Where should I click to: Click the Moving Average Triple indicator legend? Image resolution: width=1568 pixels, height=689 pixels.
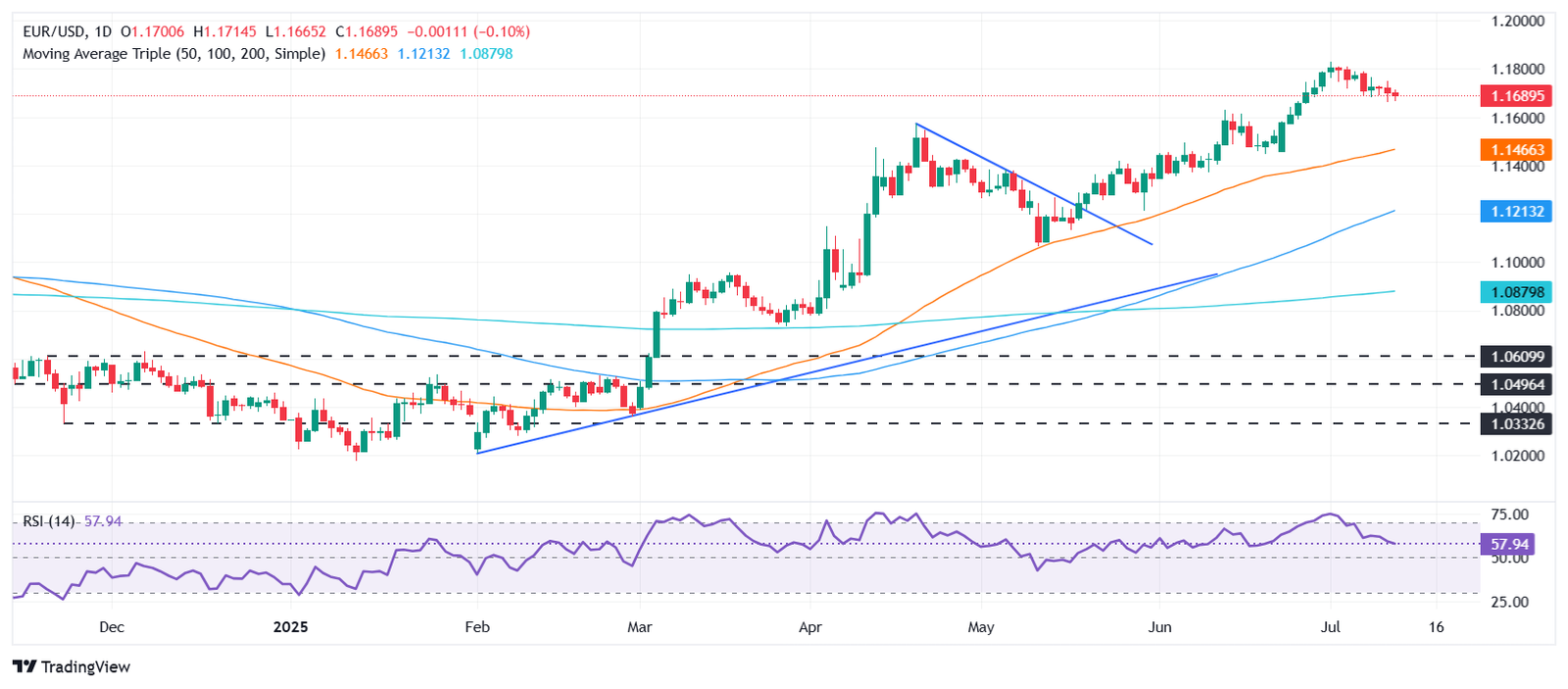[x=173, y=54]
